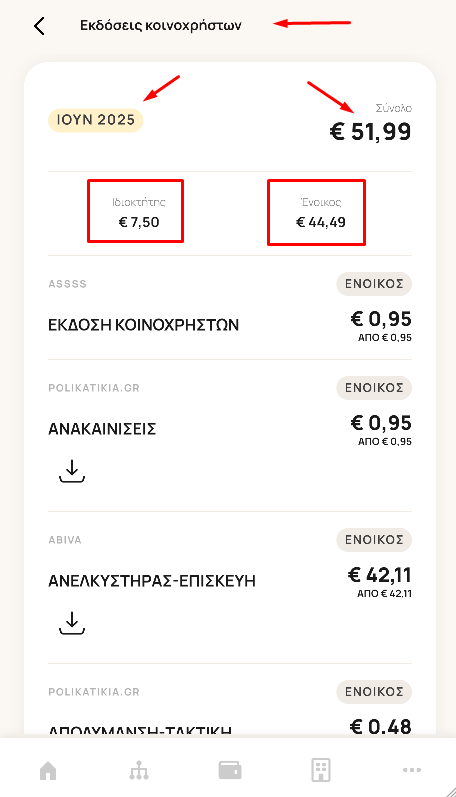456x797 pixels.
Task: Tap the total amount € 51,99
Action: [371, 132]
